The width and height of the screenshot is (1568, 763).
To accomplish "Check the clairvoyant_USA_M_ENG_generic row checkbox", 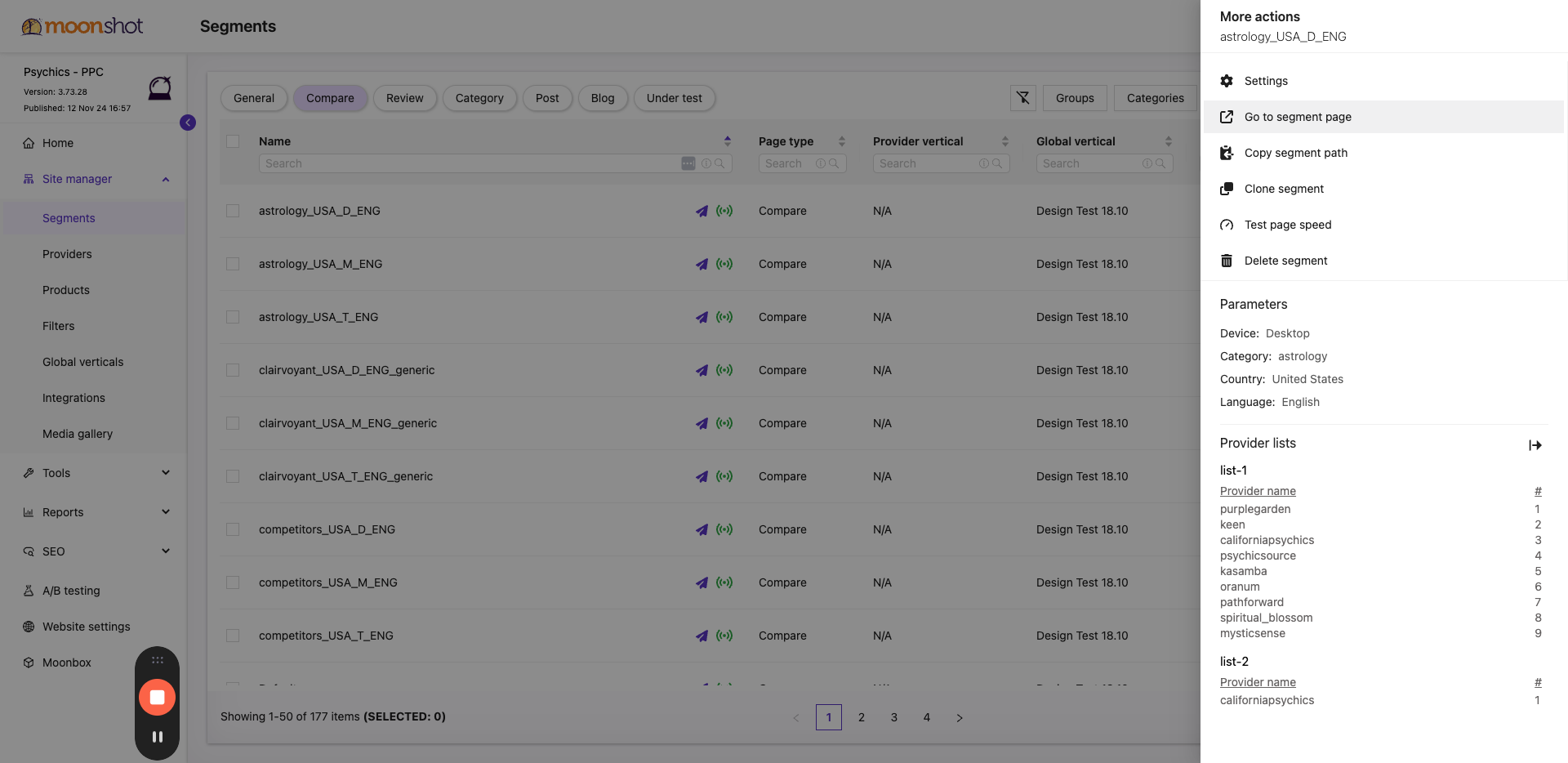I will (x=233, y=423).
